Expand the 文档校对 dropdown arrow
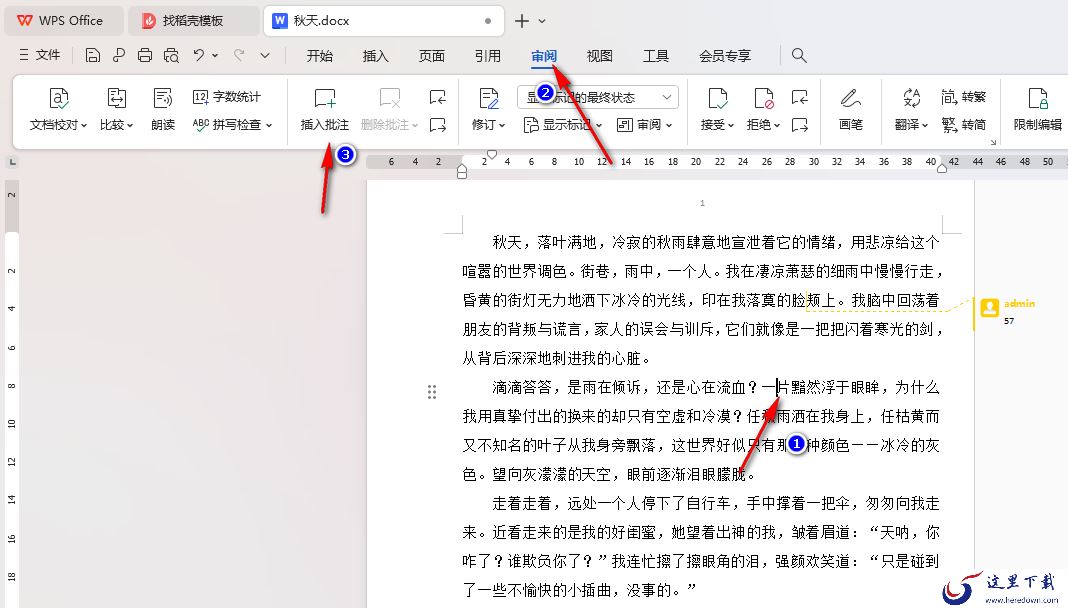This screenshot has height=608, width=1068. click(x=84, y=125)
